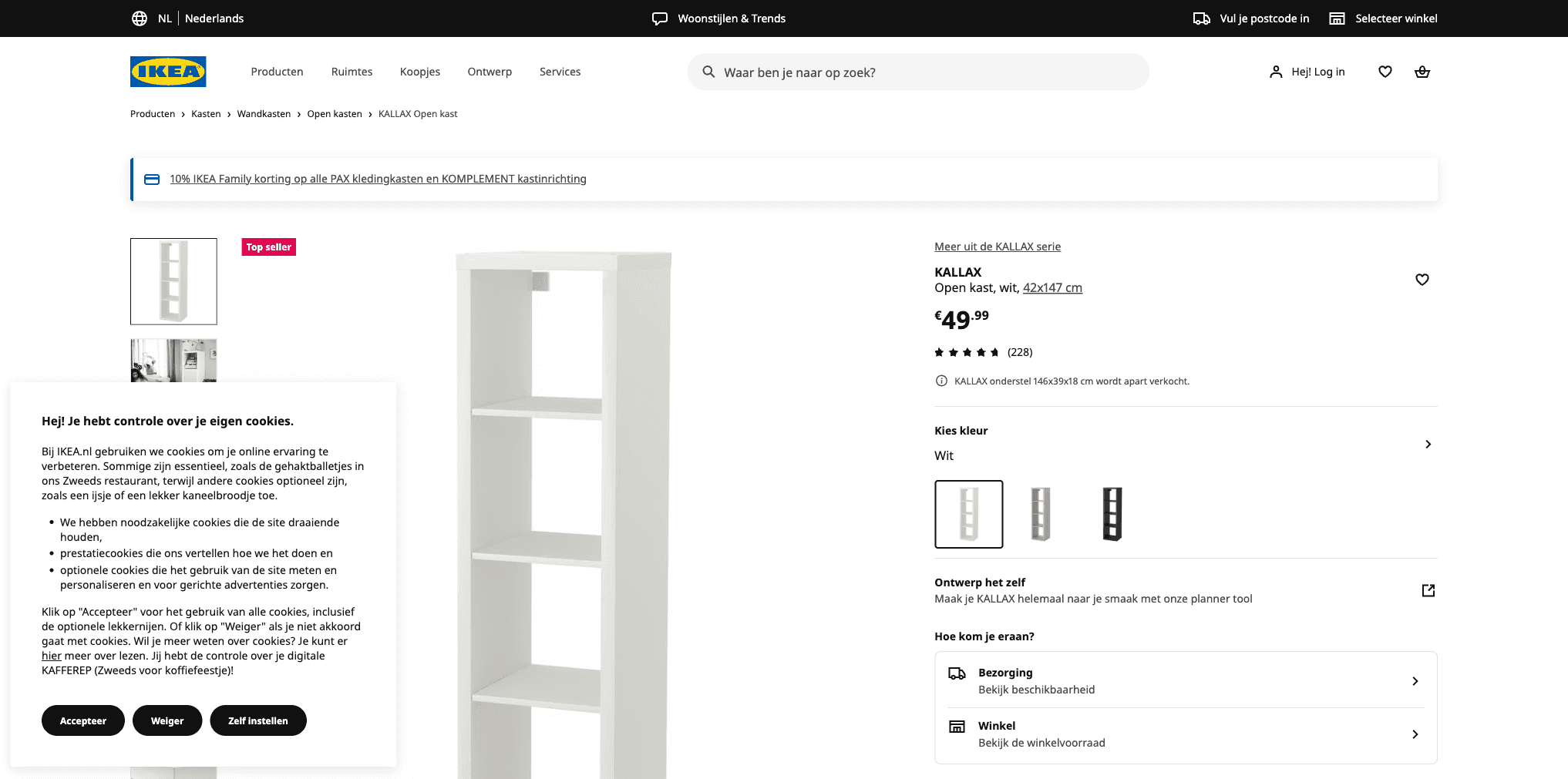Click Open kasten breadcrumb

point(335,114)
